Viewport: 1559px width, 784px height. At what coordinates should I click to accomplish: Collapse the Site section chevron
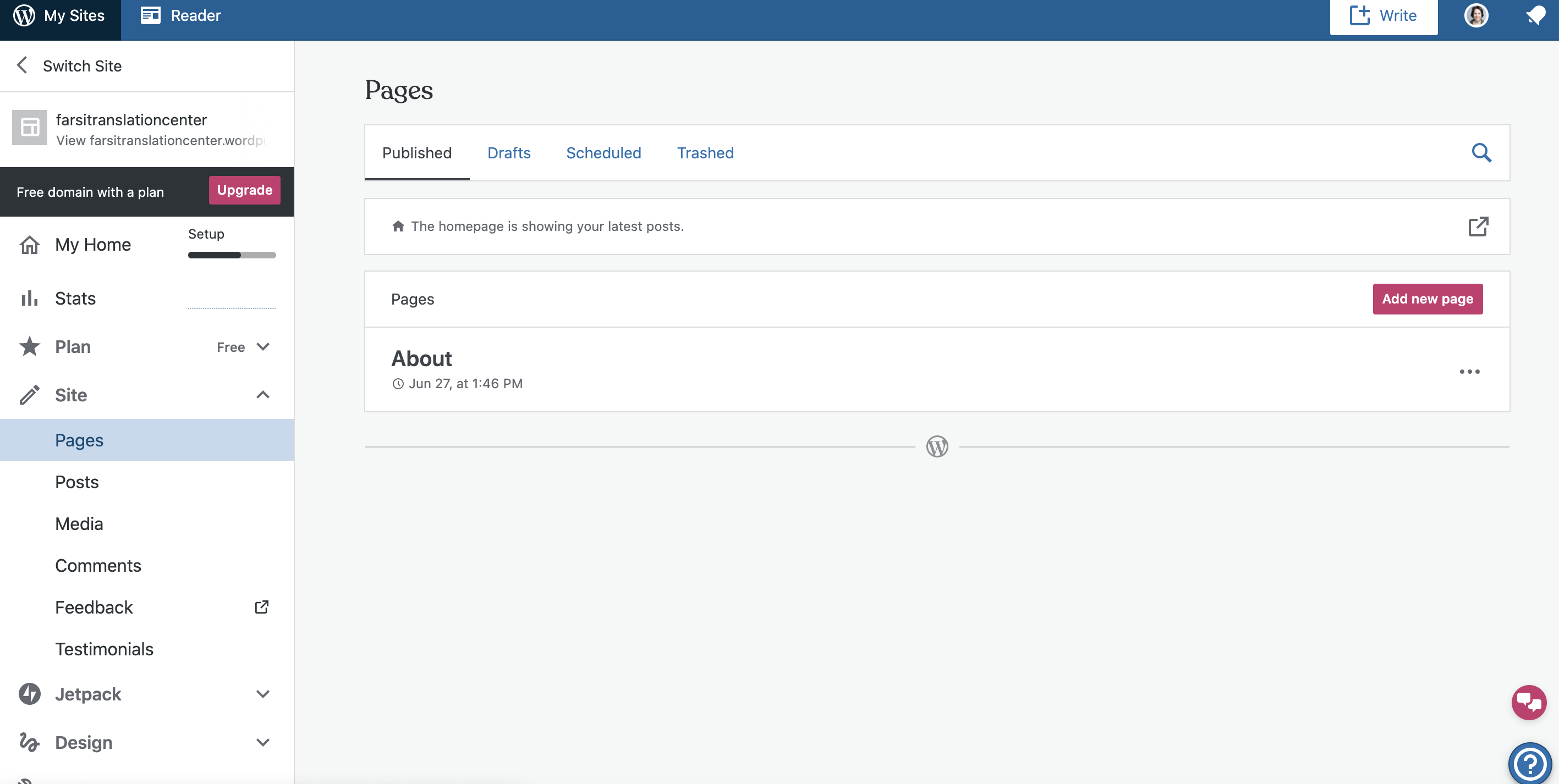point(262,395)
